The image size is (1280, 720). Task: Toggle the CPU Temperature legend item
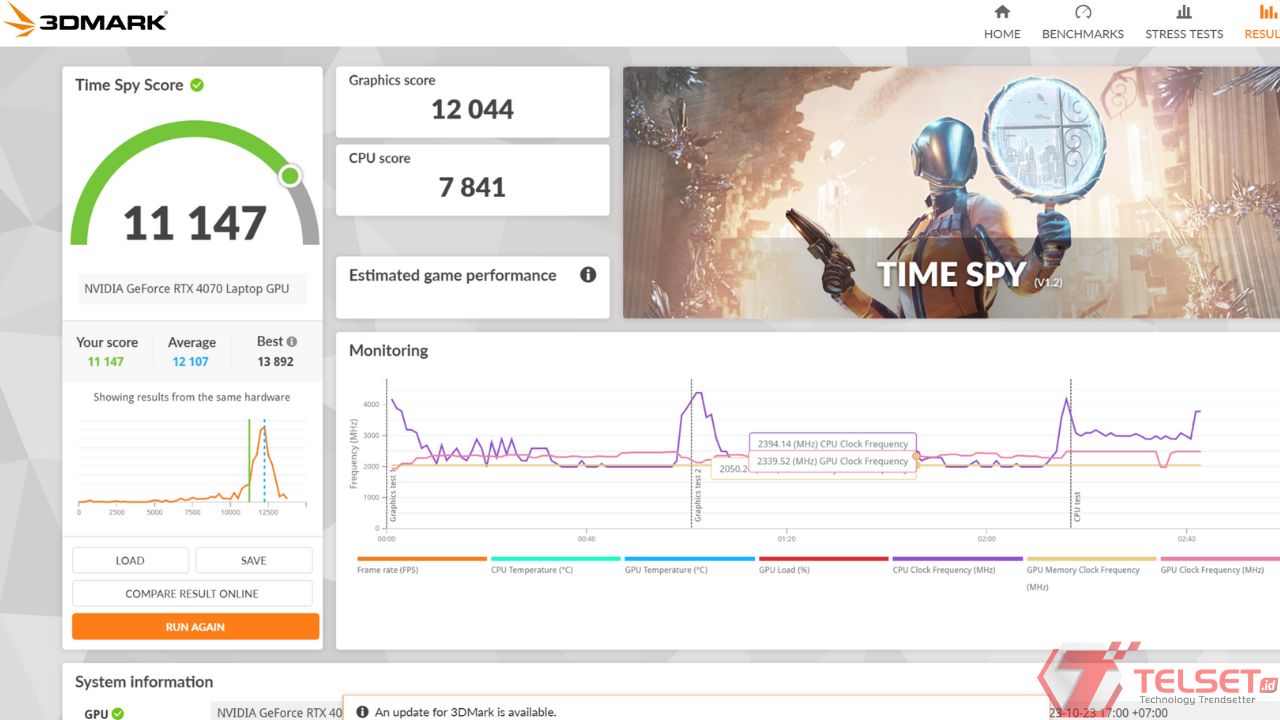click(532, 570)
